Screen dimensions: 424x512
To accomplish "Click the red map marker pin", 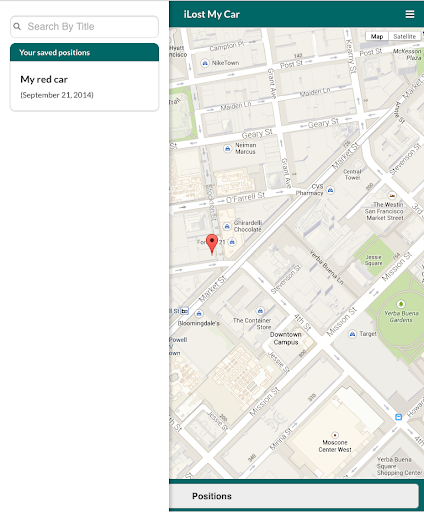I will 212,244.
